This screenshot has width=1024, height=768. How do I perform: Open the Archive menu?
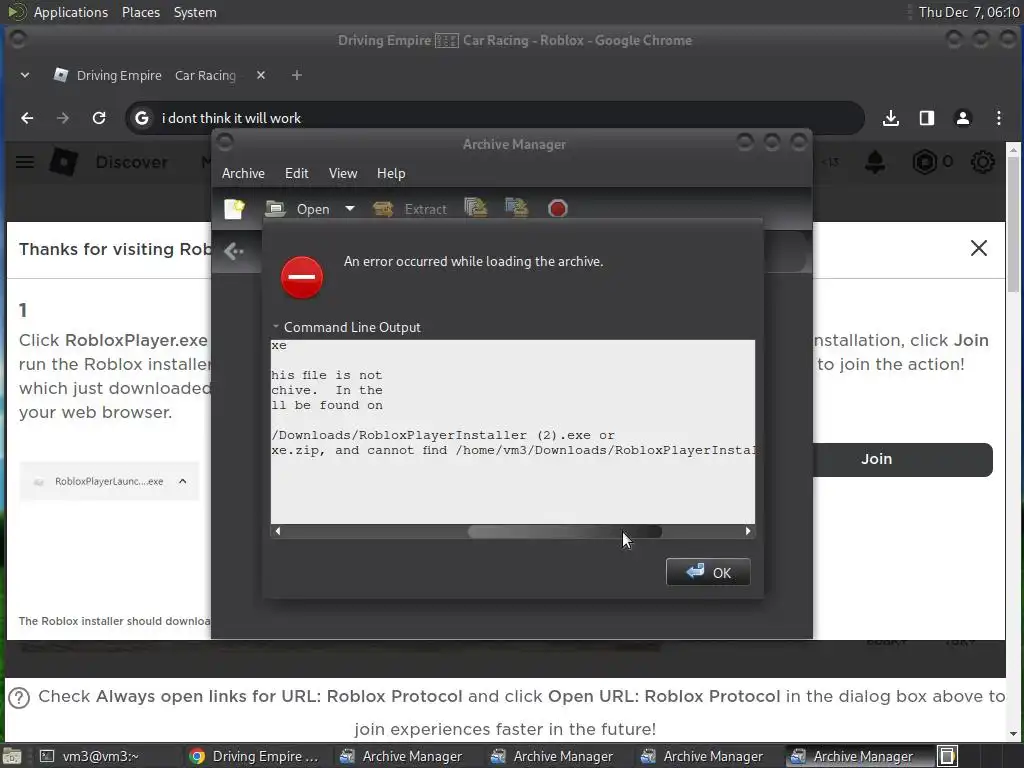243,173
